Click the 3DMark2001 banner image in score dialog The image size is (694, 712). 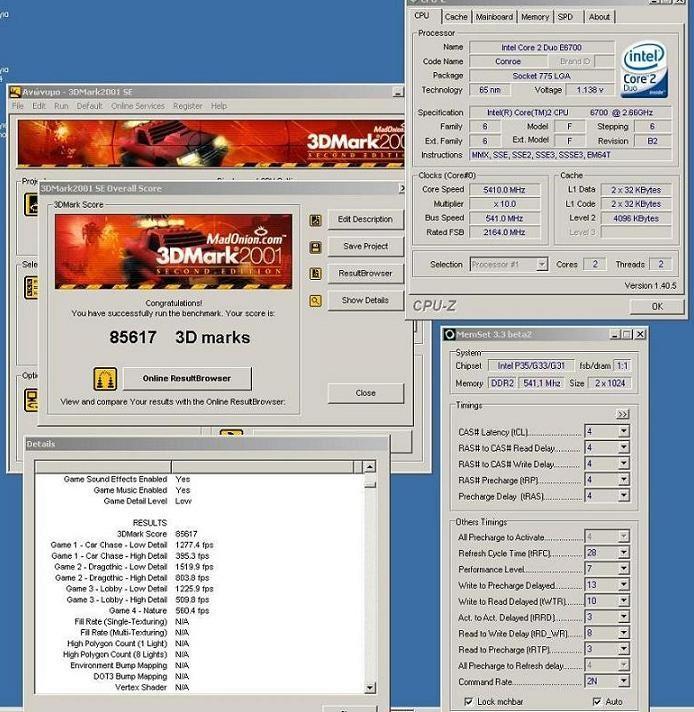[174, 252]
